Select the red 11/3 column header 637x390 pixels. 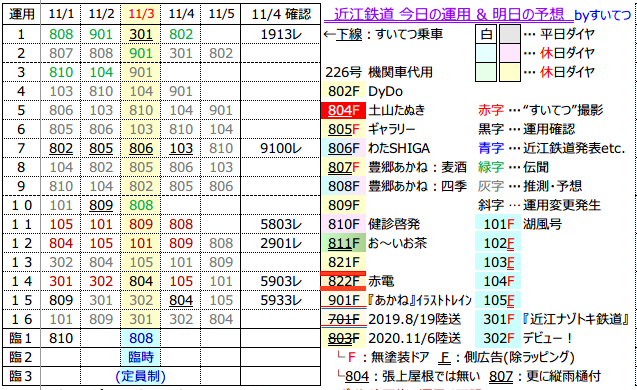pos(141,14)
